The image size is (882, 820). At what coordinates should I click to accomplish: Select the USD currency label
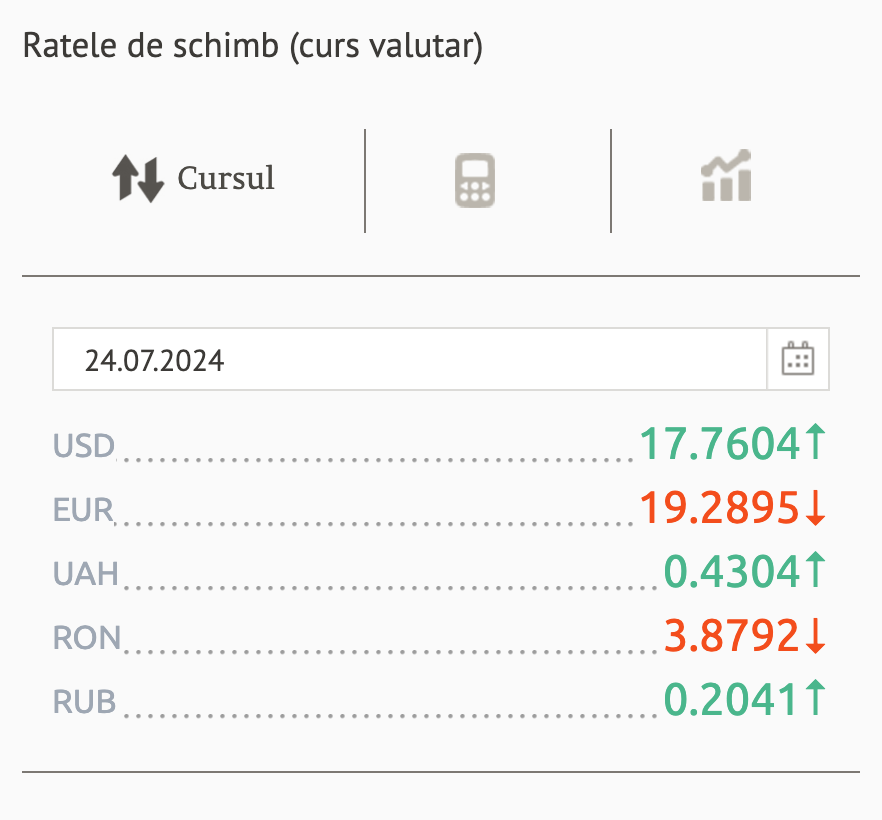84,445
